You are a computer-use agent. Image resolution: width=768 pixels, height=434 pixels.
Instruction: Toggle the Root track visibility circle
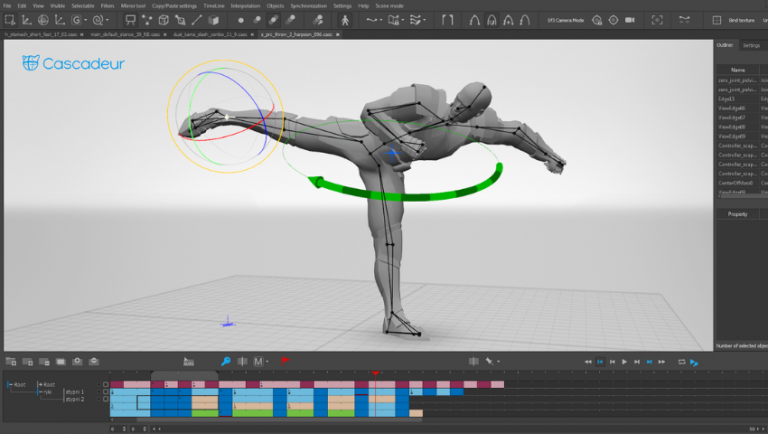pyautogui.click(x=105, y=385)
